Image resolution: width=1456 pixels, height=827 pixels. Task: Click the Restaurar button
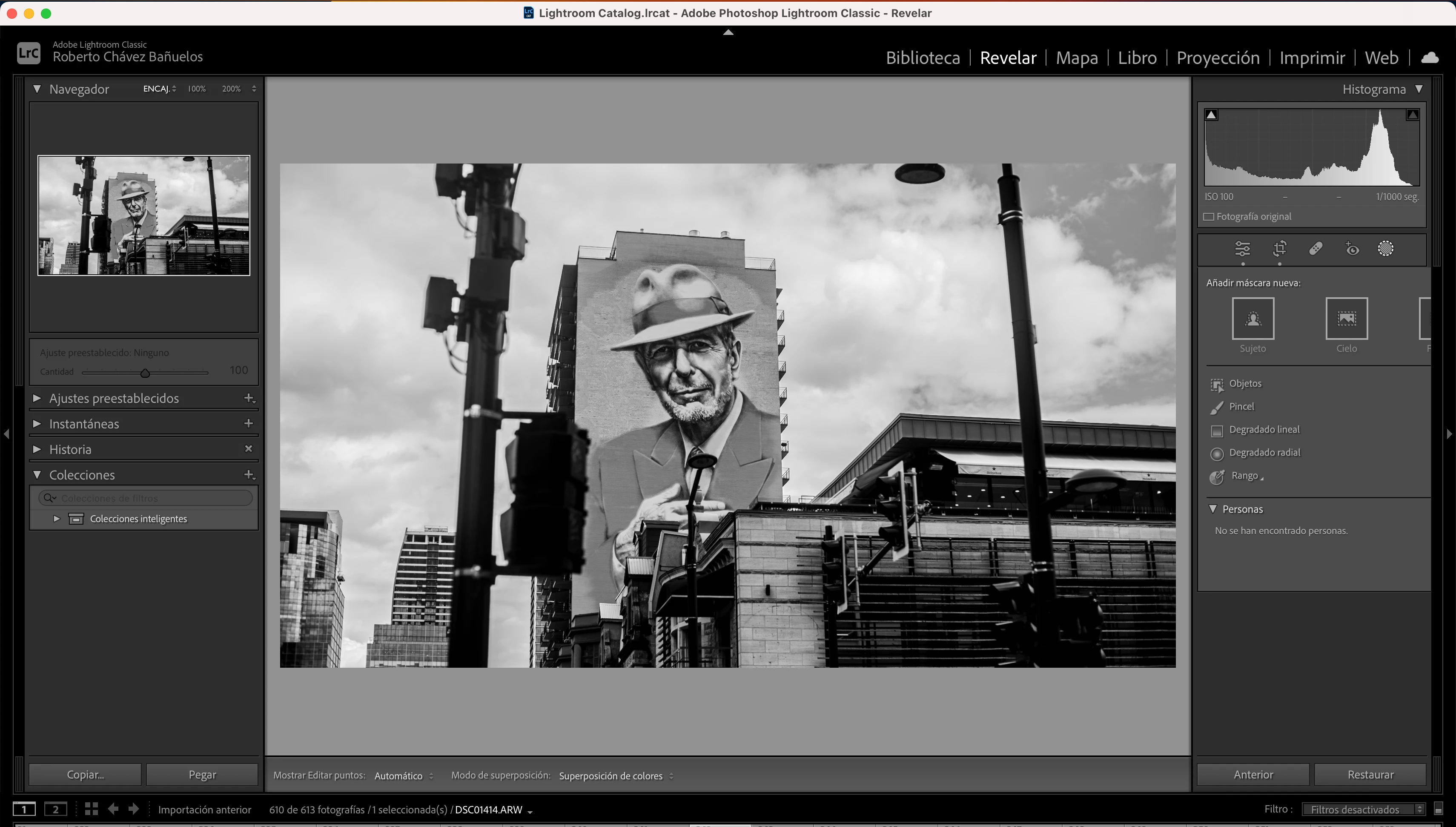pyautogui.click(x=1370, y=775)
